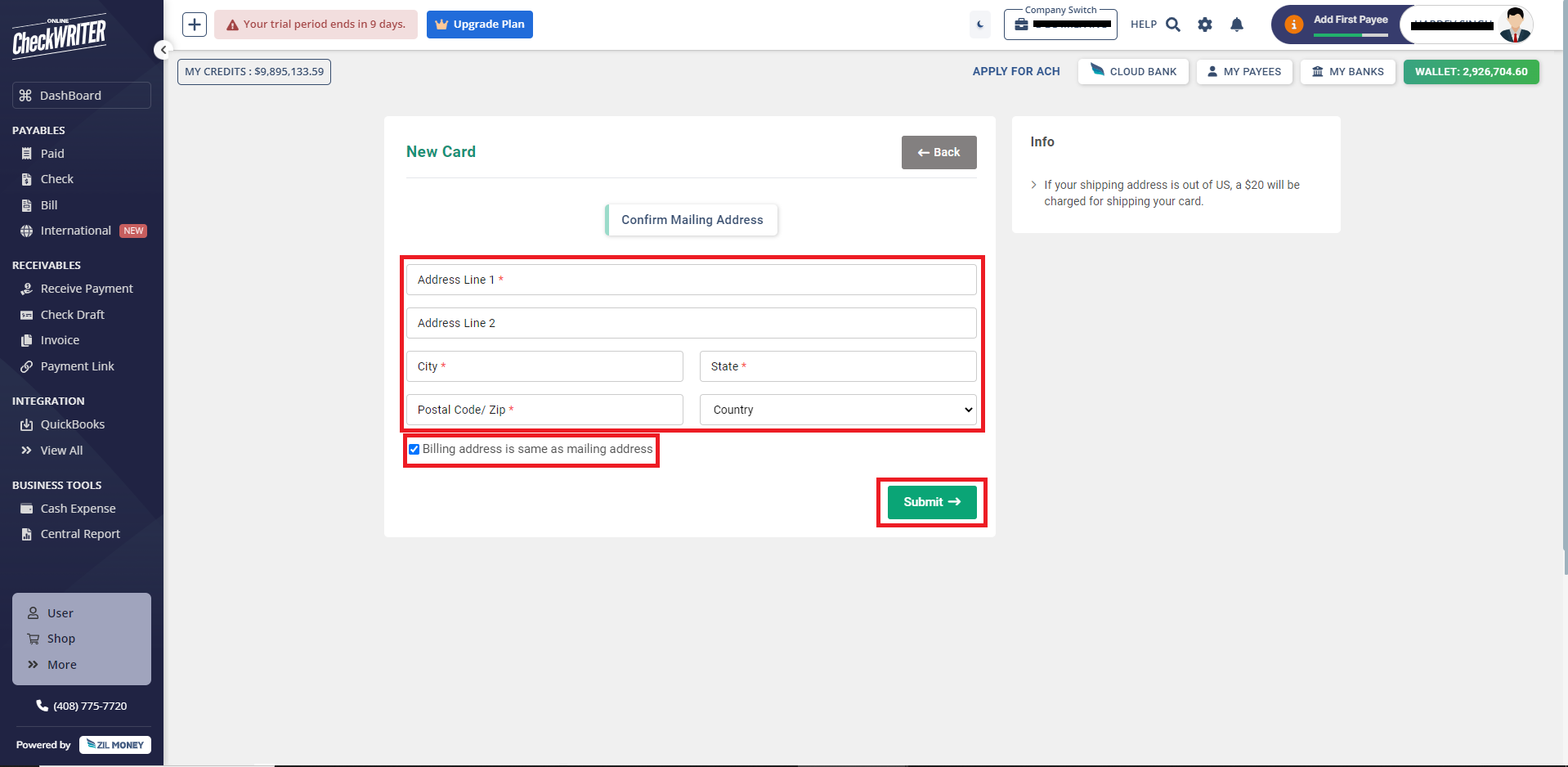Open Bill under Payables
The image size is (1568, 767).
point(49,205)
